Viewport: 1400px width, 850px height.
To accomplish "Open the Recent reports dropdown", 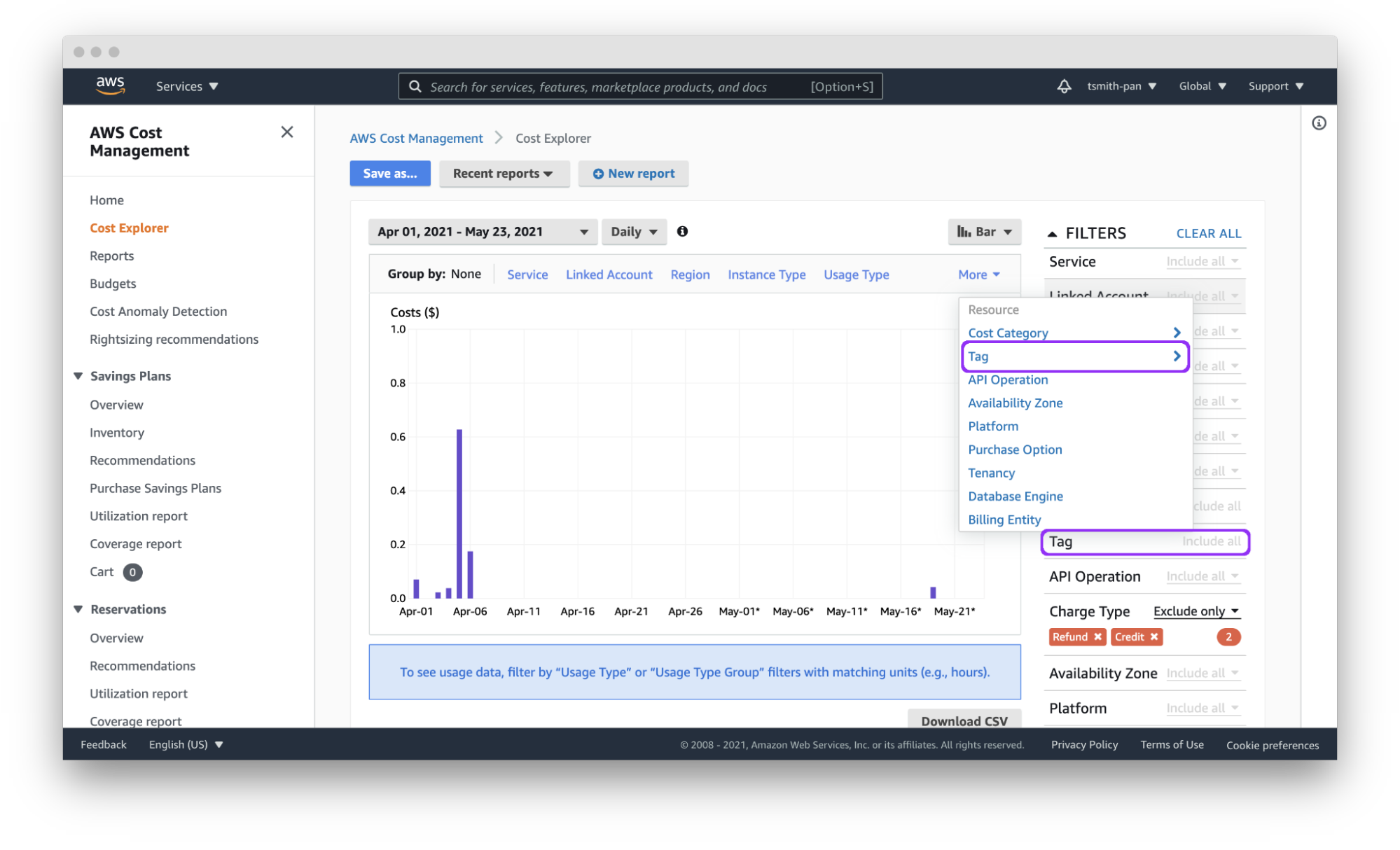I will [x=503, y=174].
